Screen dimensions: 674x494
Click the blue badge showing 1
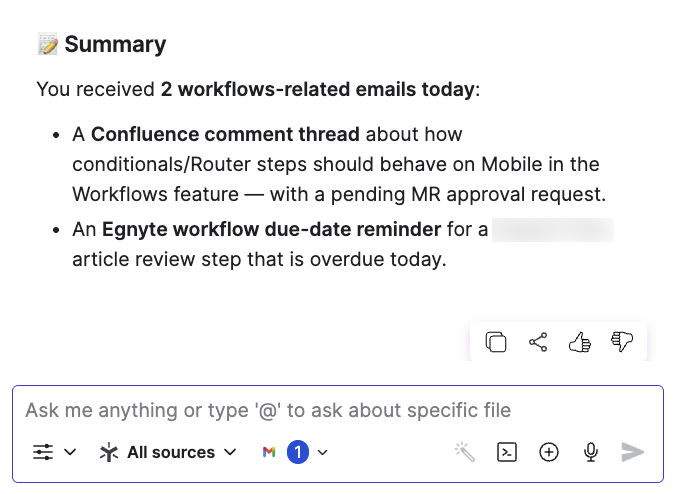pos(297,452)
